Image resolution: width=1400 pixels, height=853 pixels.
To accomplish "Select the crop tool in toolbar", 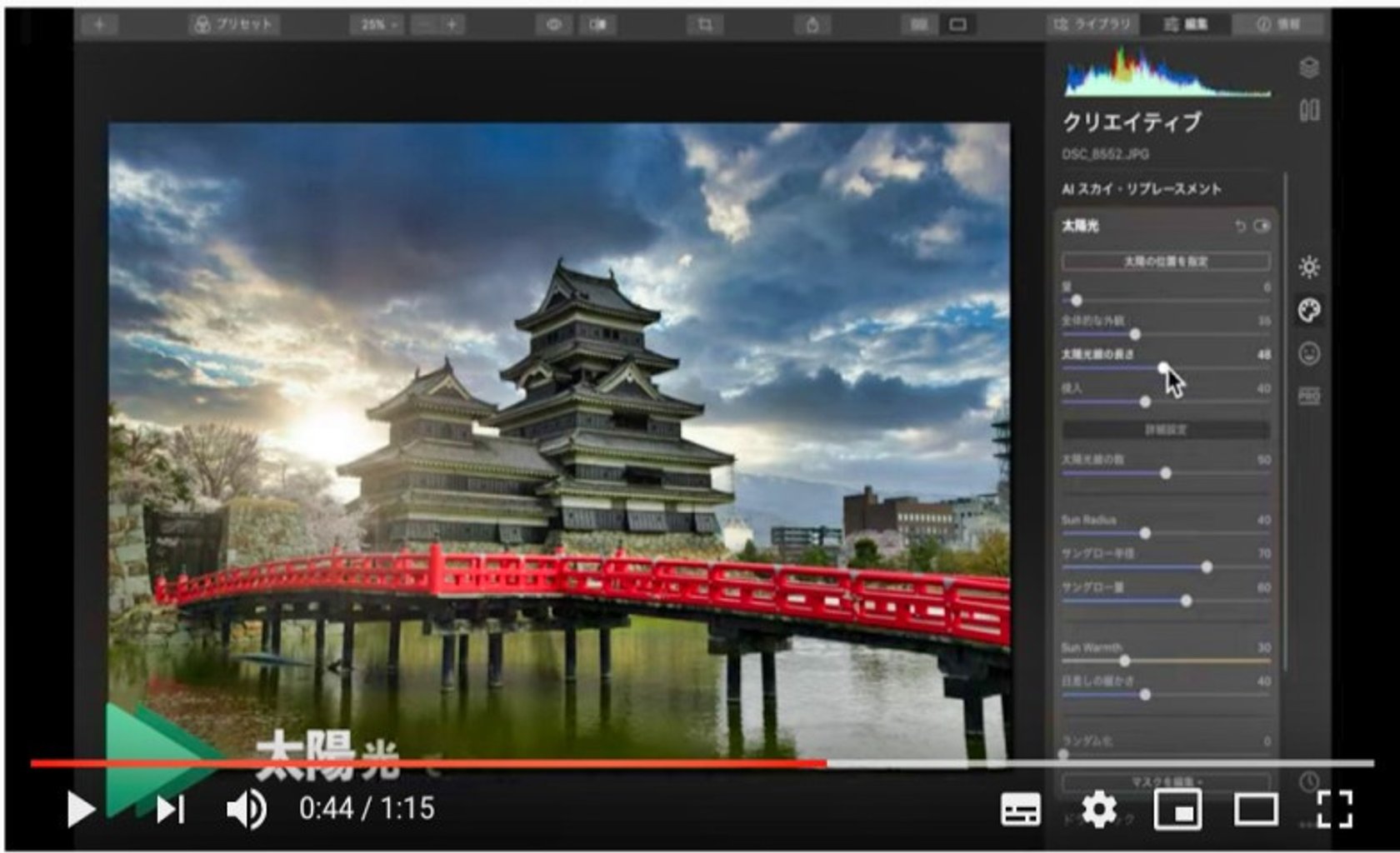I will click(705, 25).
